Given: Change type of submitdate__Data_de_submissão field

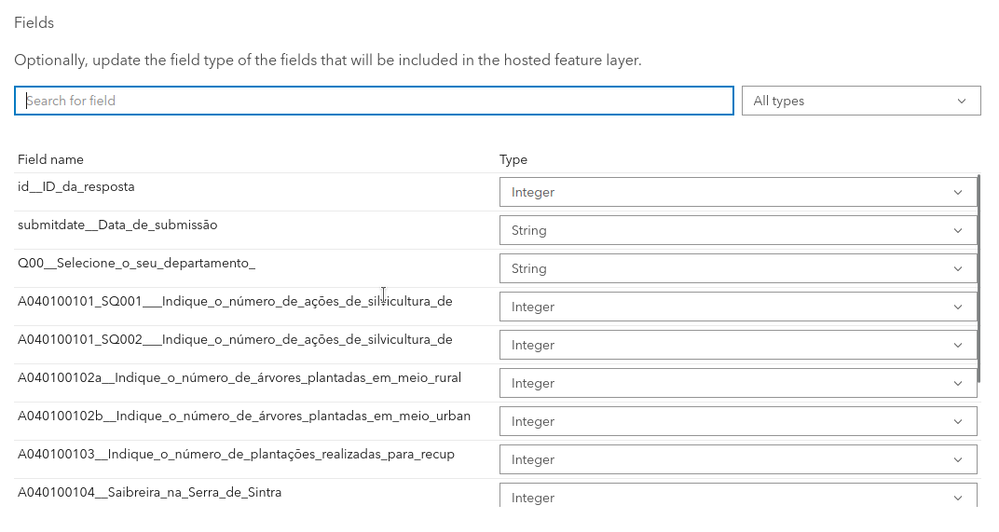Looking at the screenshot, I should [x=738, y=231].
